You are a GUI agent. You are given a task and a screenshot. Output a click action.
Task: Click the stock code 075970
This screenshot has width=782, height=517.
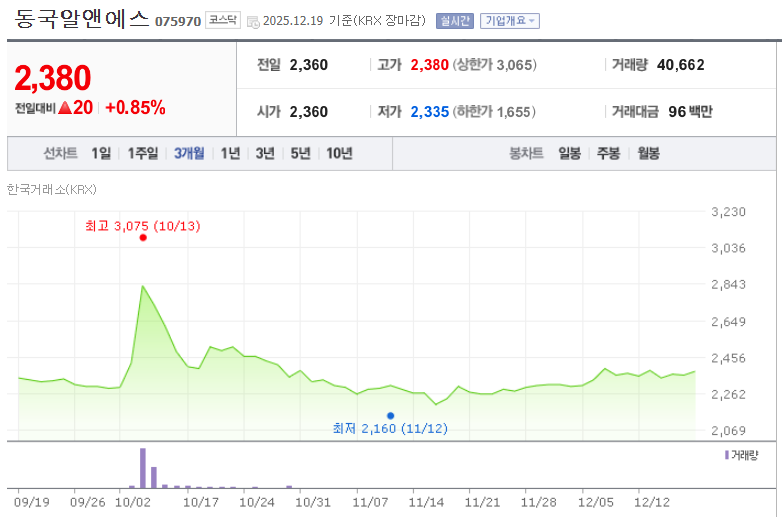coord(178,21)
